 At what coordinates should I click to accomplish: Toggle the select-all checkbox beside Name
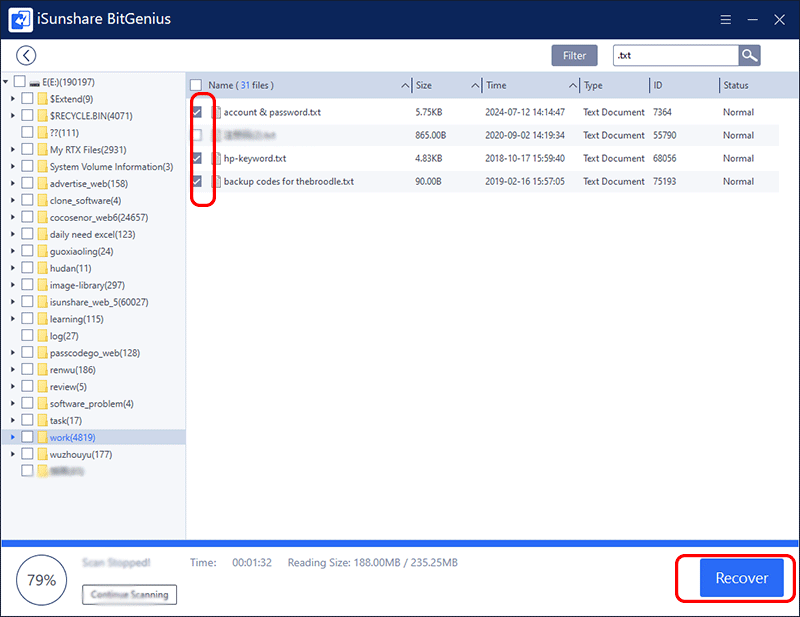pyautogui.click(x=197, y=86)
